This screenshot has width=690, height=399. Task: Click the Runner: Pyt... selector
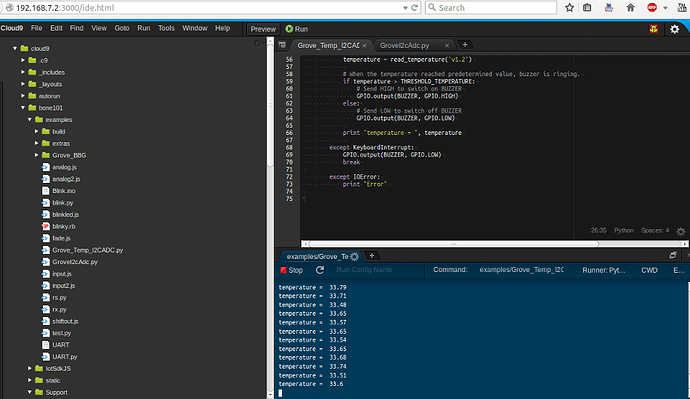pos(604,270)
